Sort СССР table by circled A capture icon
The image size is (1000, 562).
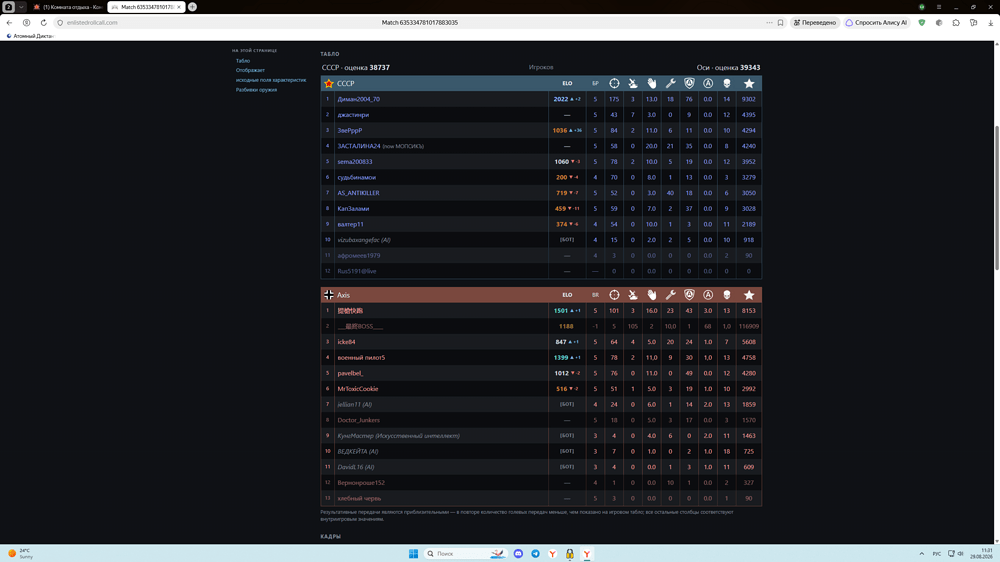point(708,84)
